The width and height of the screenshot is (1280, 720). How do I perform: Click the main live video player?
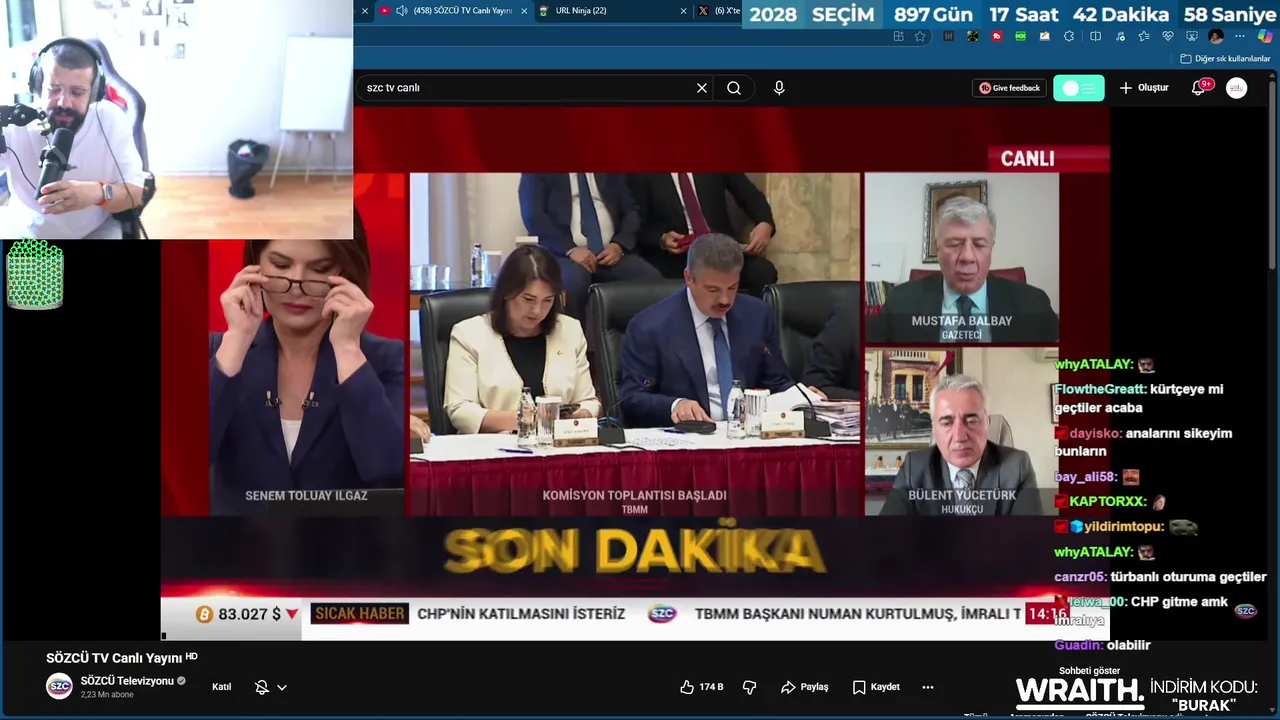click(x=635, y=372)
